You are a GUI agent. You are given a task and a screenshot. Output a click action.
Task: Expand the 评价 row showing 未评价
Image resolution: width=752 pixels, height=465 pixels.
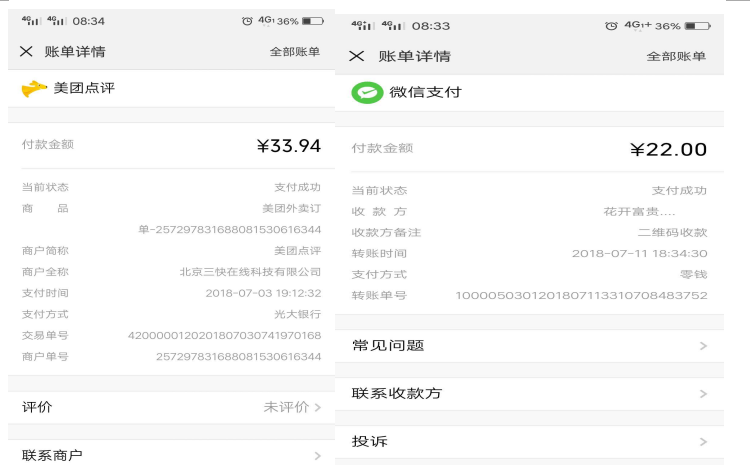[170, 407]
